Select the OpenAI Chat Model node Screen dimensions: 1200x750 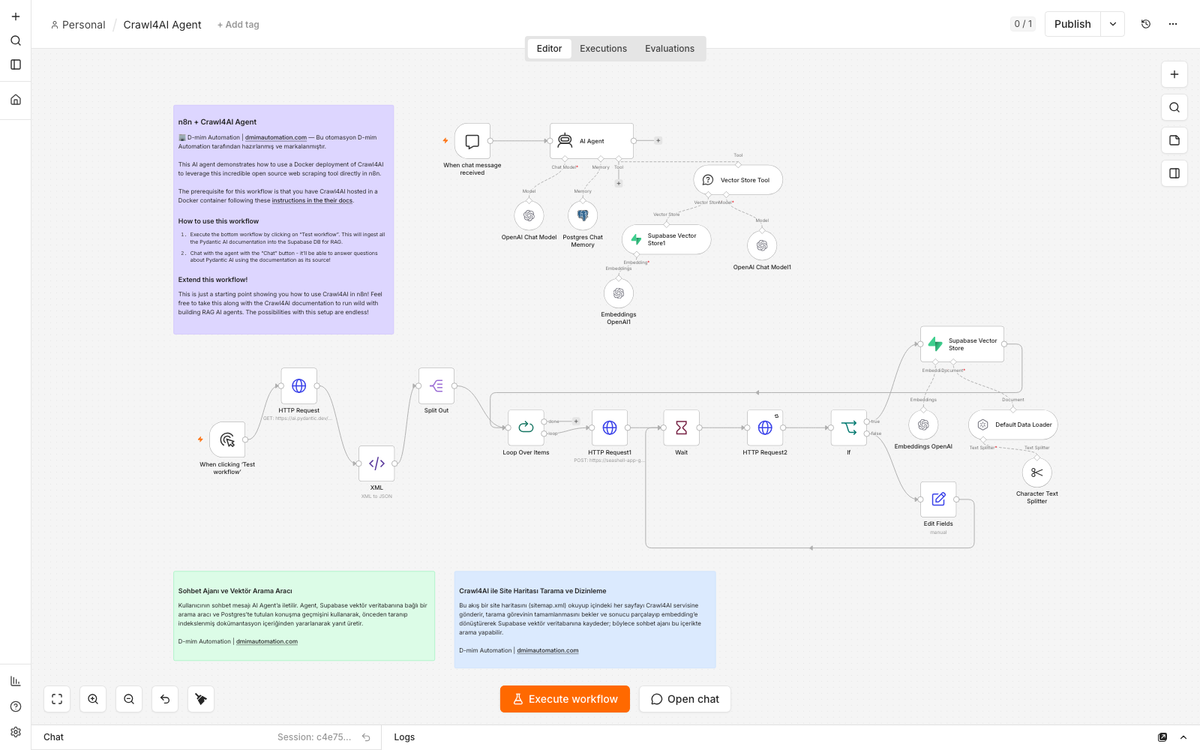point(529,215)
